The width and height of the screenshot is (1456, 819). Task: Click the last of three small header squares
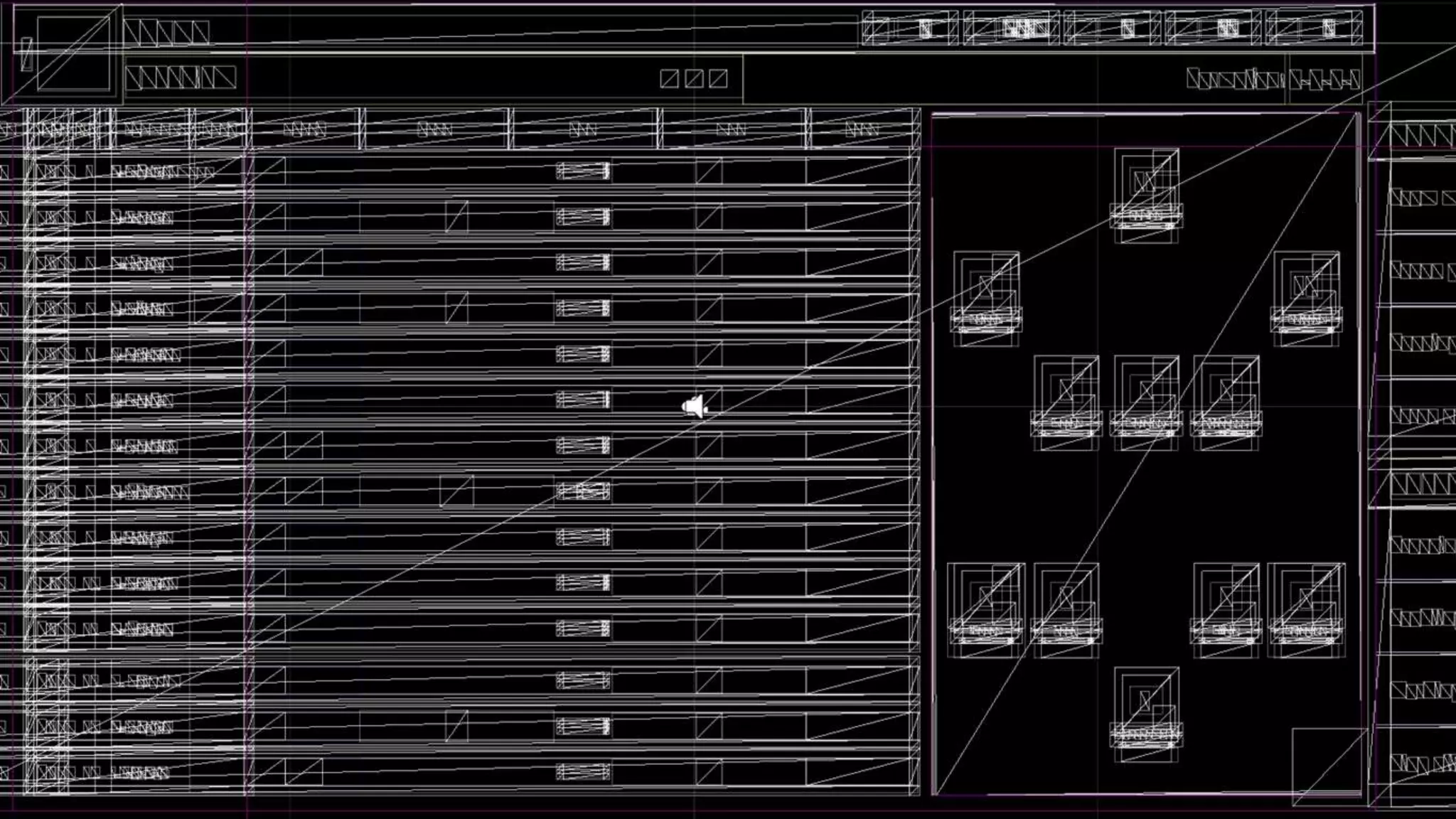[x=718, y=78]
